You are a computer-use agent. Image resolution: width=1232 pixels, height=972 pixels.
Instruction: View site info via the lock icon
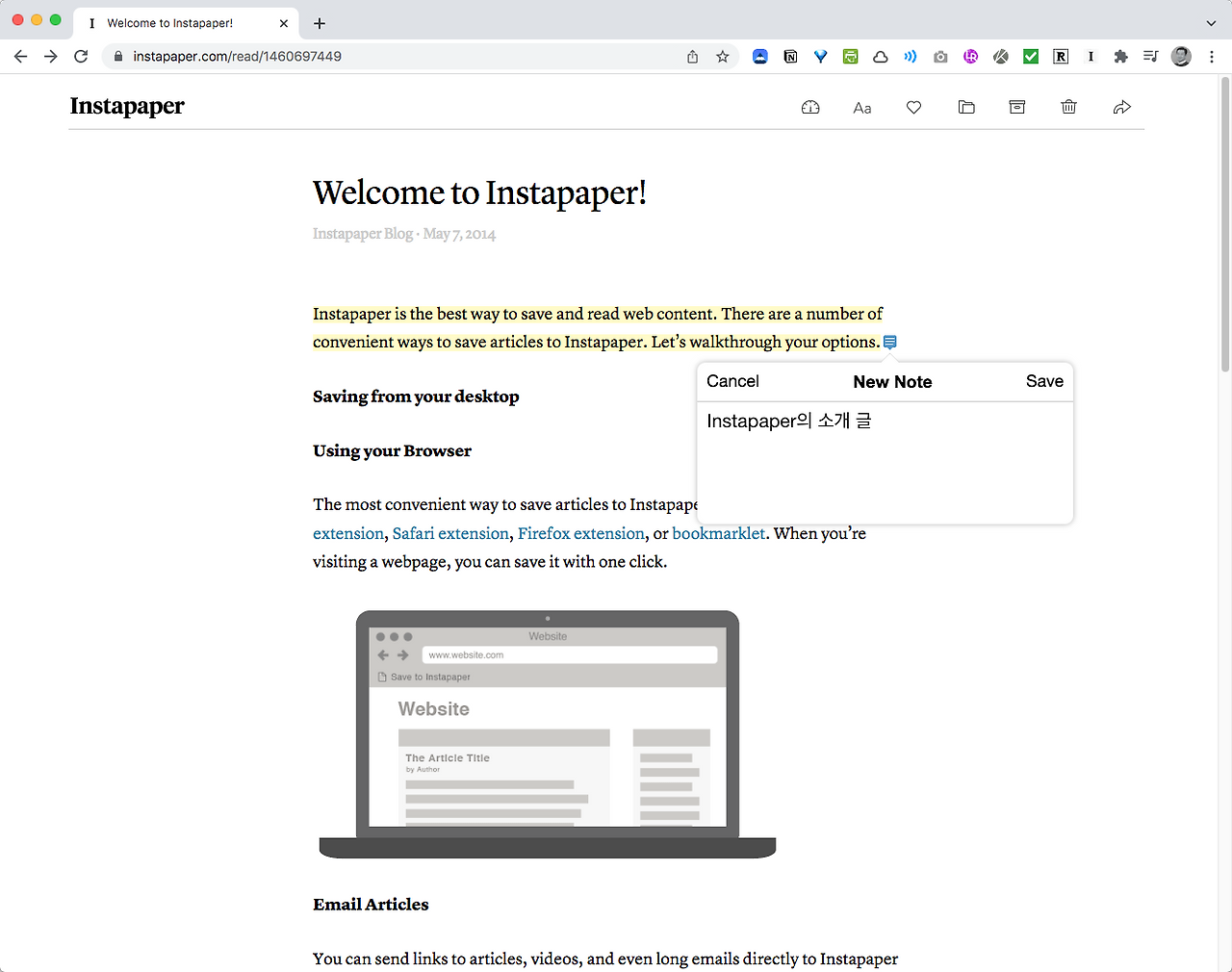(118, 57)
